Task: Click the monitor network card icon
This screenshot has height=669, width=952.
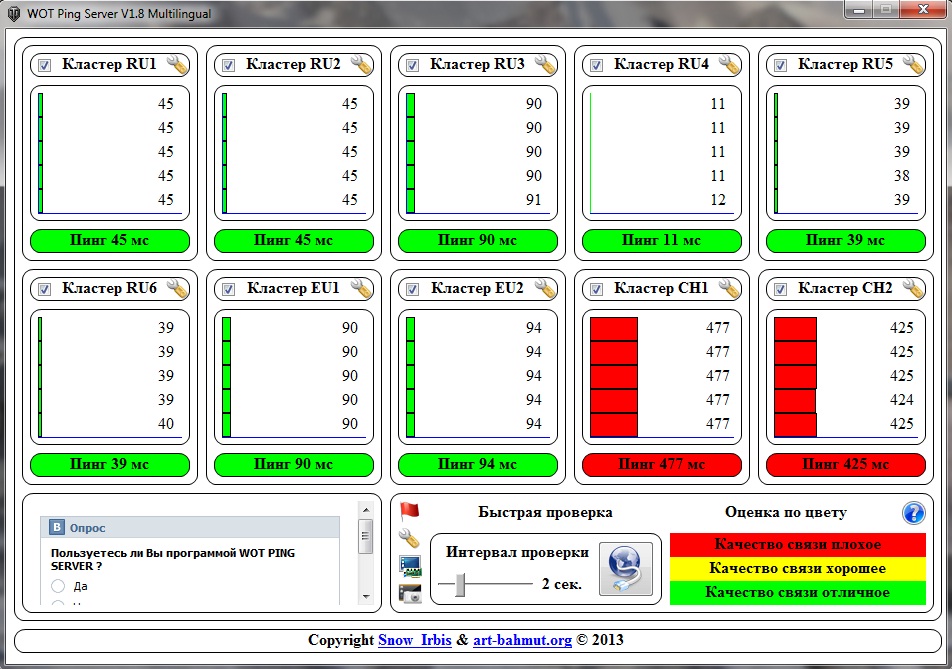Action: click(x=410, y=566)
